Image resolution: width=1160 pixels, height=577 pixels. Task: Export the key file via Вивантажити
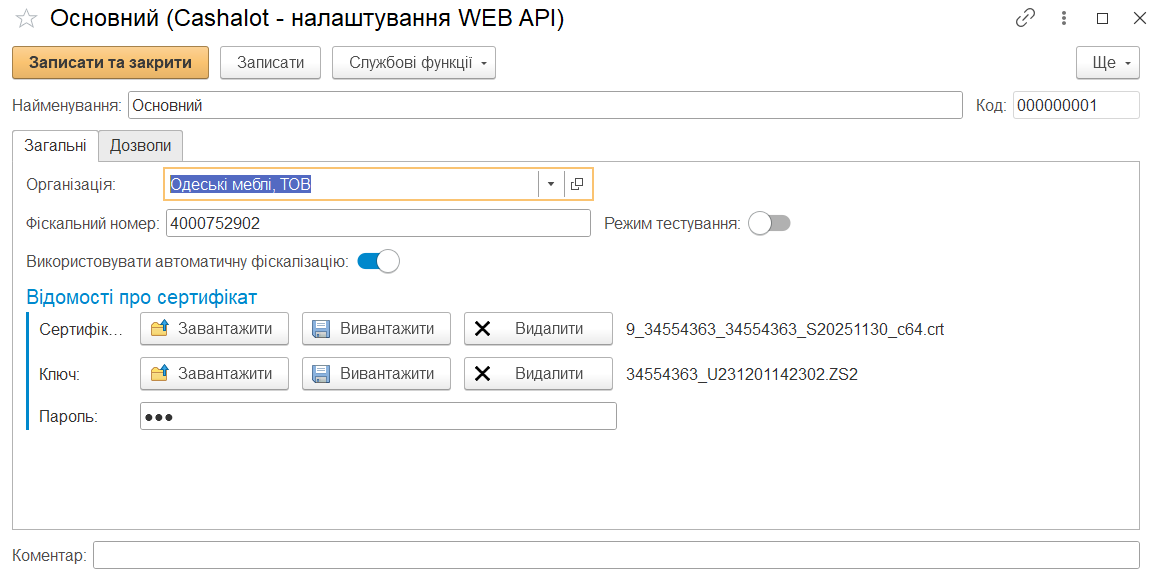(x=376, y=373)
